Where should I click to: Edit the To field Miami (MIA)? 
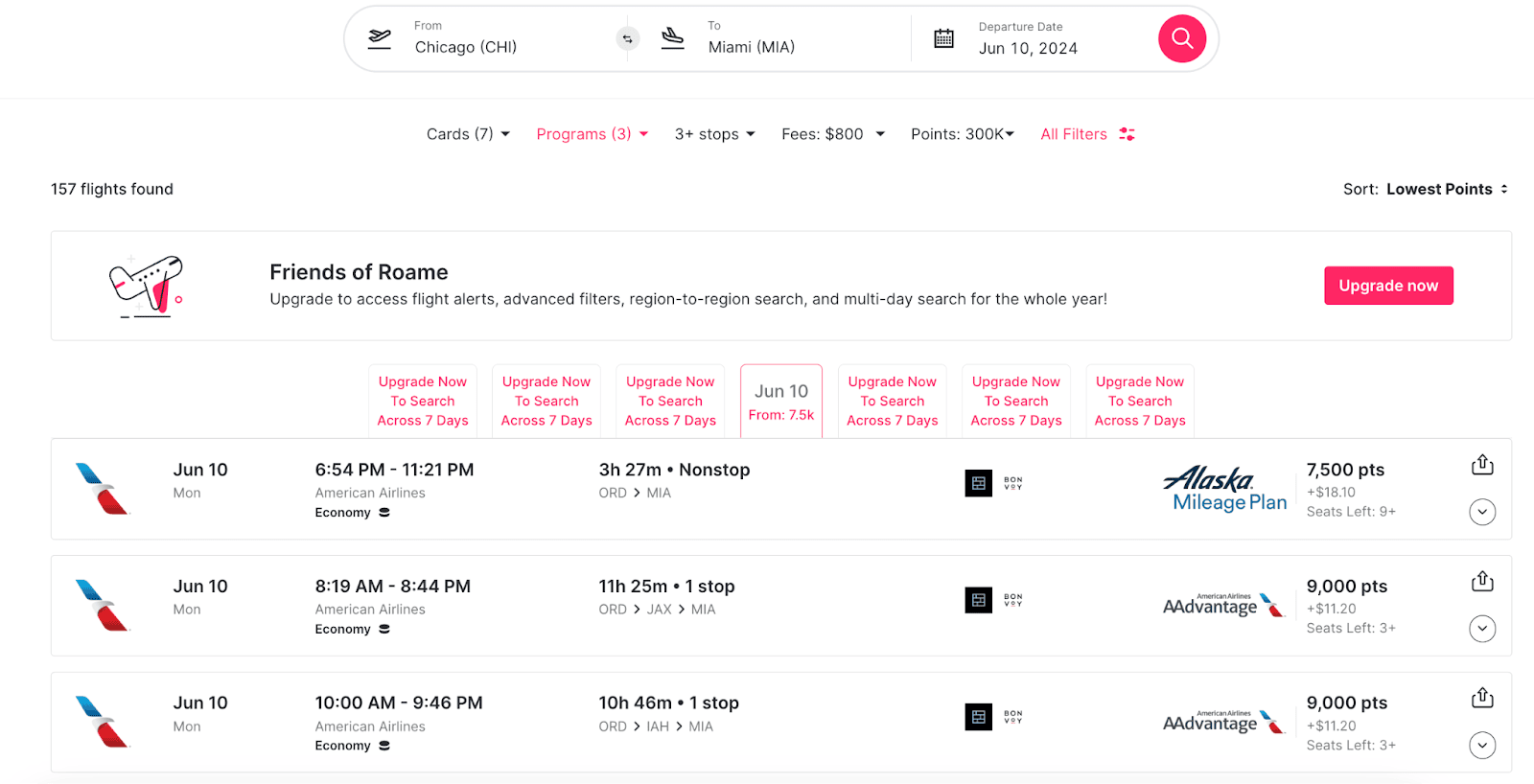pos(752,47)
